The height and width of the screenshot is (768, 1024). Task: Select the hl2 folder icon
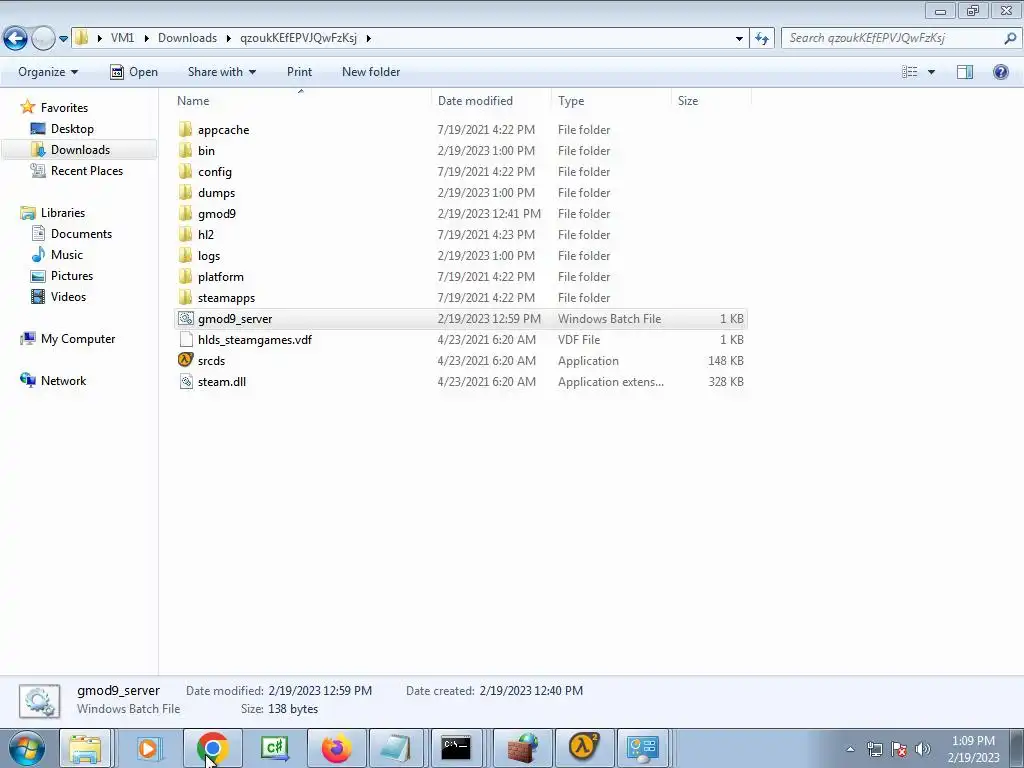click(x=185, y=234)
